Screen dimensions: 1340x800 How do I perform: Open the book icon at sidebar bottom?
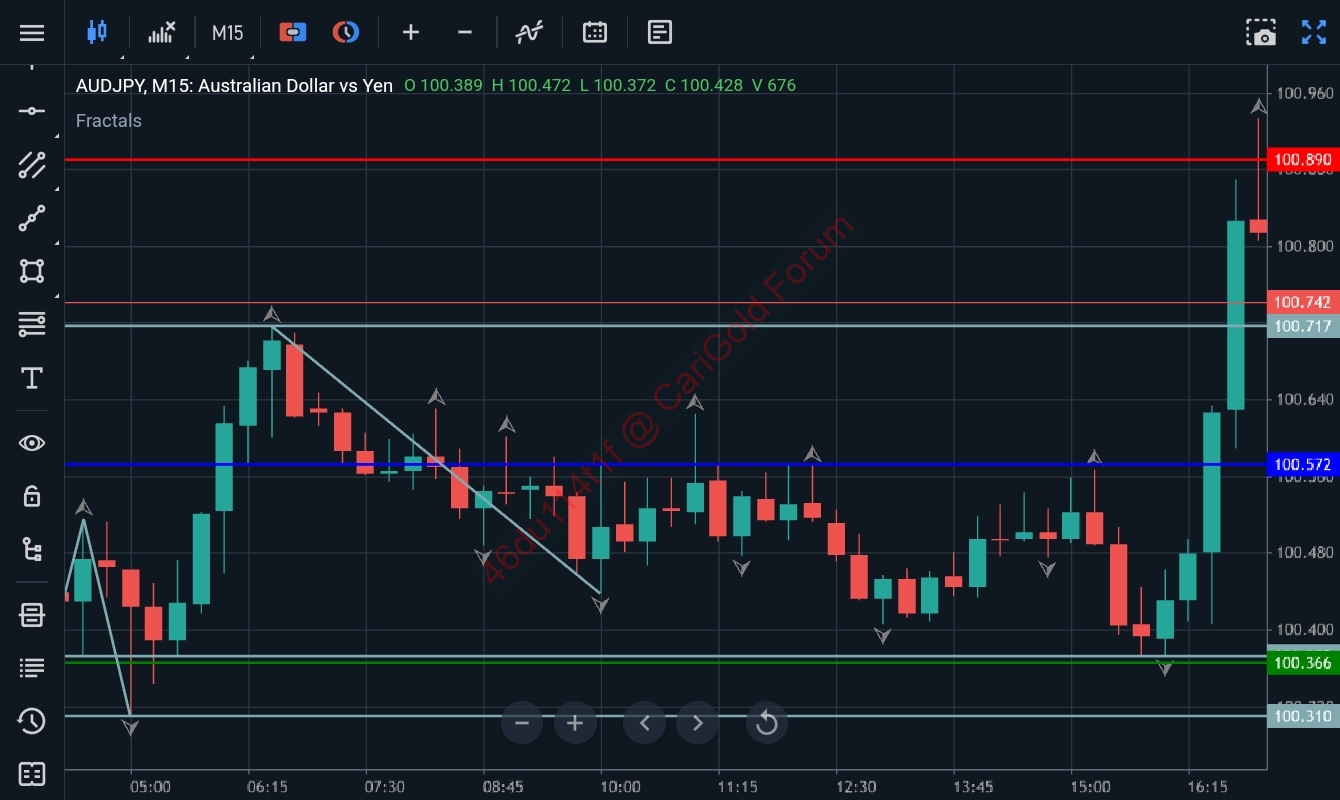pyautogui.click(x=32, y=774)
